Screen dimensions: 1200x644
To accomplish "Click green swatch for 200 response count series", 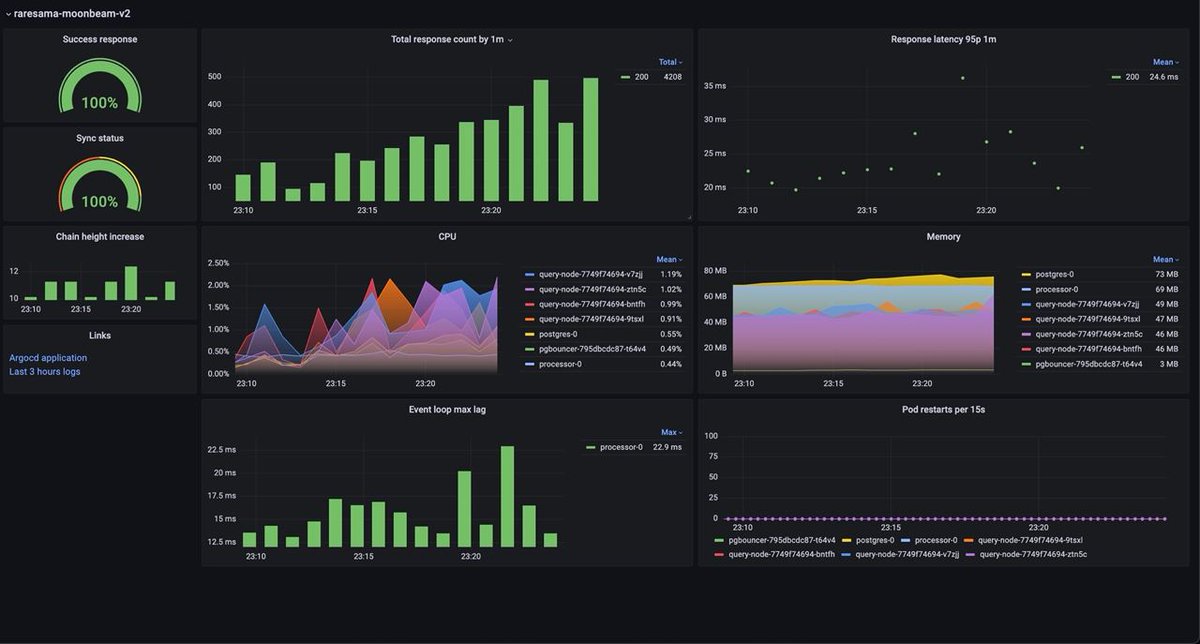I will 625,77.
